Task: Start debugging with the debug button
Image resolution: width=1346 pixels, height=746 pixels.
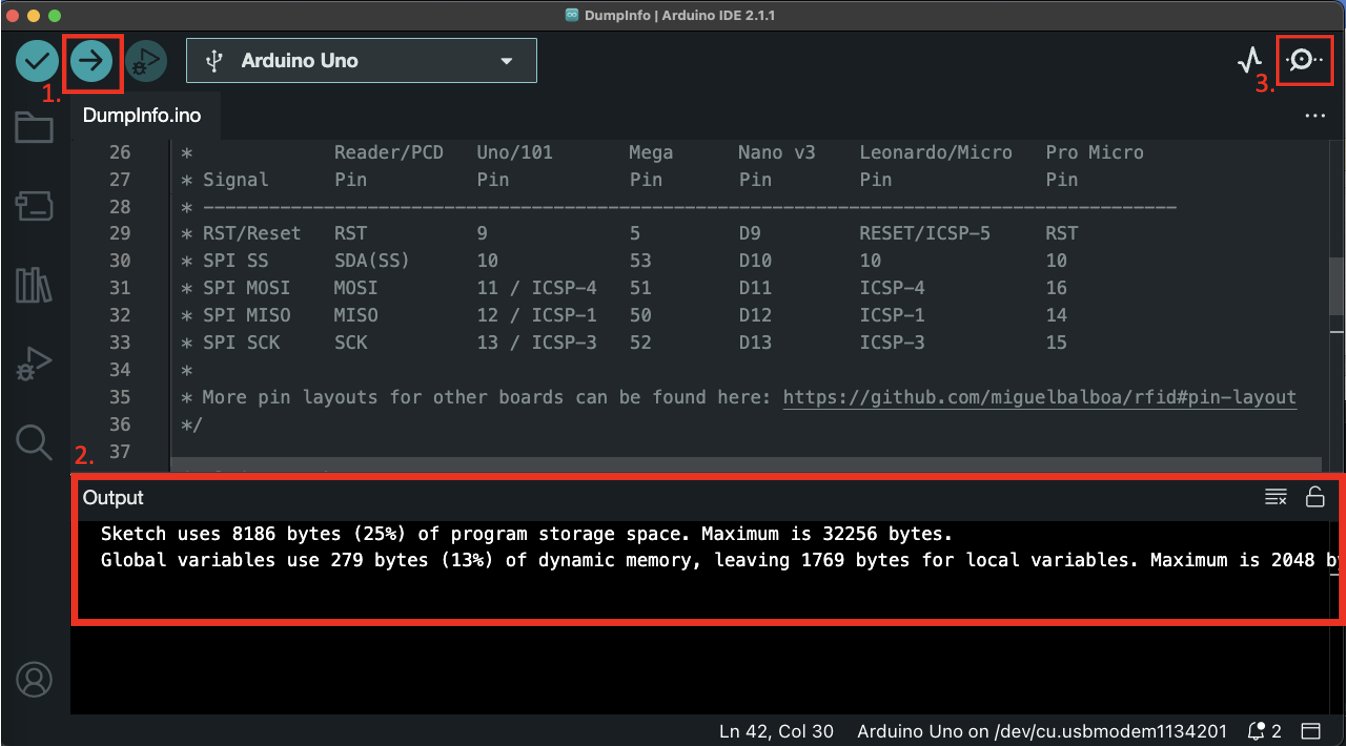Action: point(147,61)
